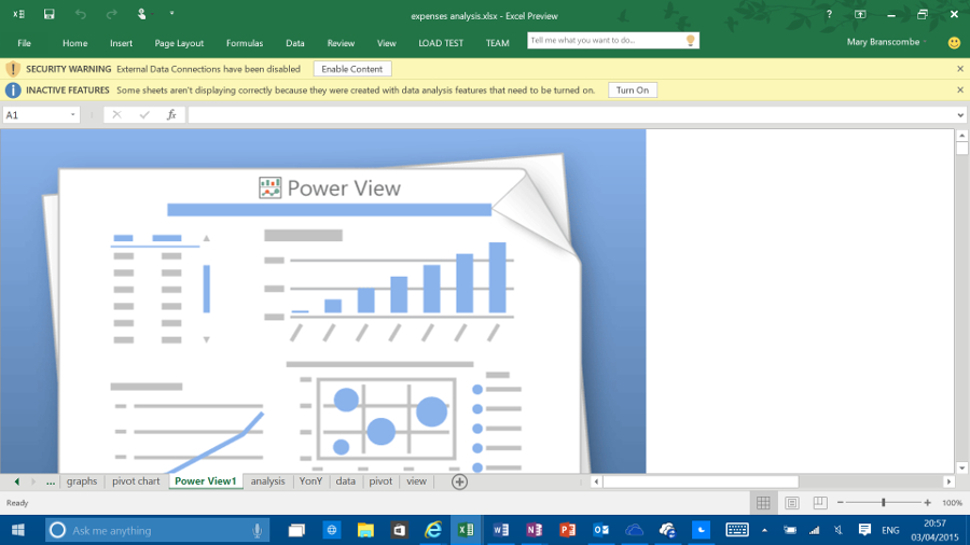Click the Inactive Features info icon
Screen dimensions: 970x545
coord(13,90)
